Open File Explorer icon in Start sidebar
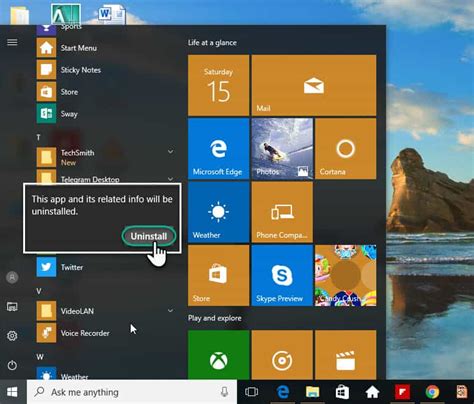The width and height of the screenshot is (474, 404). pos(12,306)
